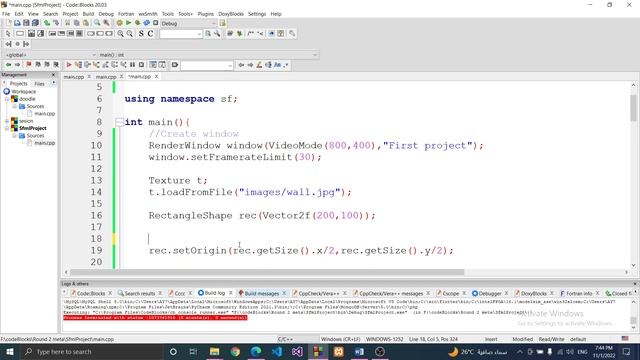Open the Plugins menu
Screen dimensions: 640x360
point(206,14)
